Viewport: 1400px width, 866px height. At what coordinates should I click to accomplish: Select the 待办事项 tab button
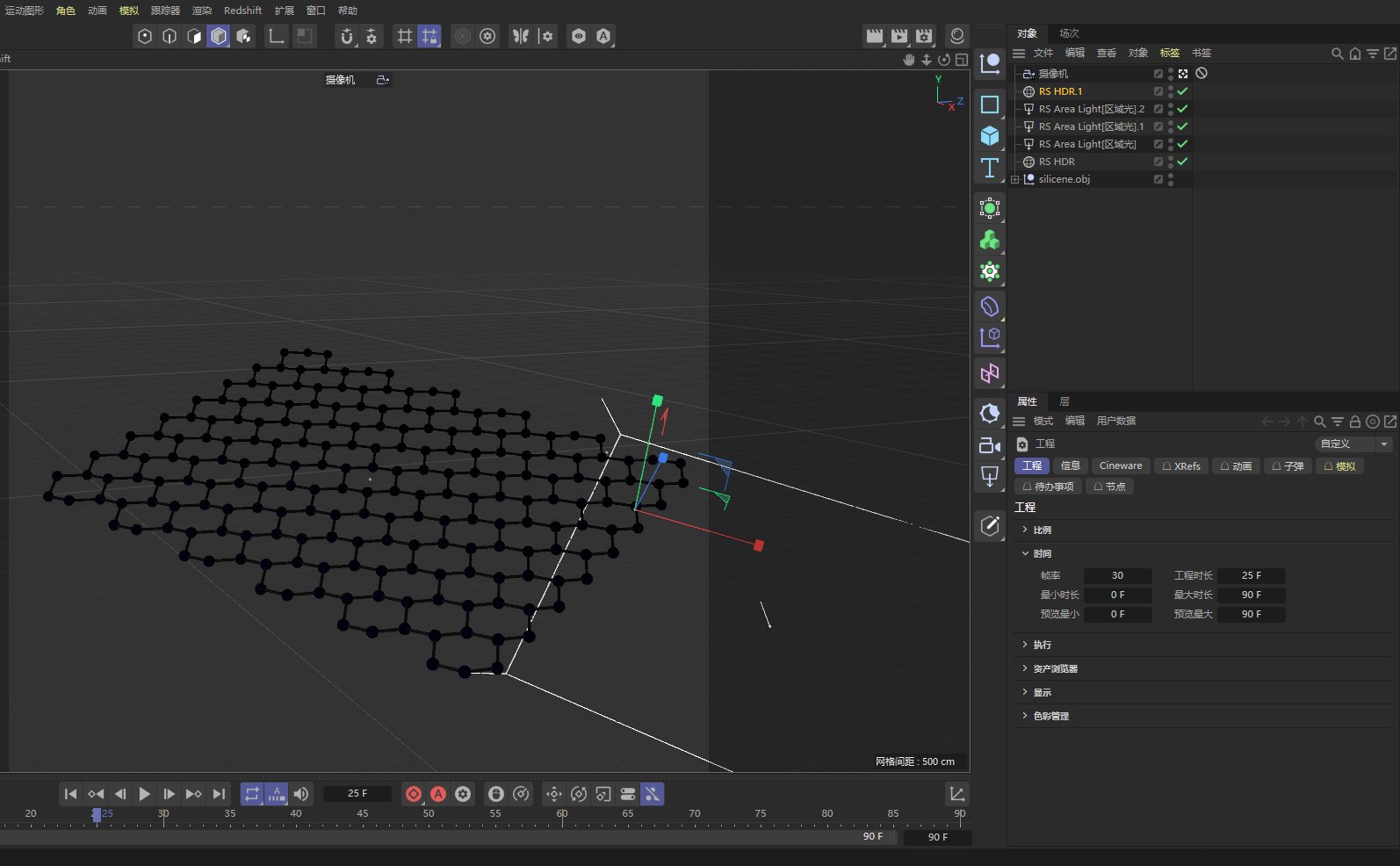tap(1048, 487)
